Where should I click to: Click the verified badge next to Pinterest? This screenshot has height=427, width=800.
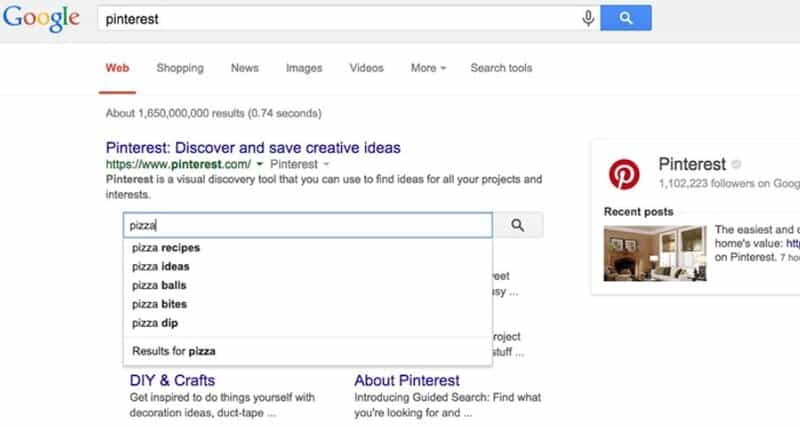tap(736, 165)
